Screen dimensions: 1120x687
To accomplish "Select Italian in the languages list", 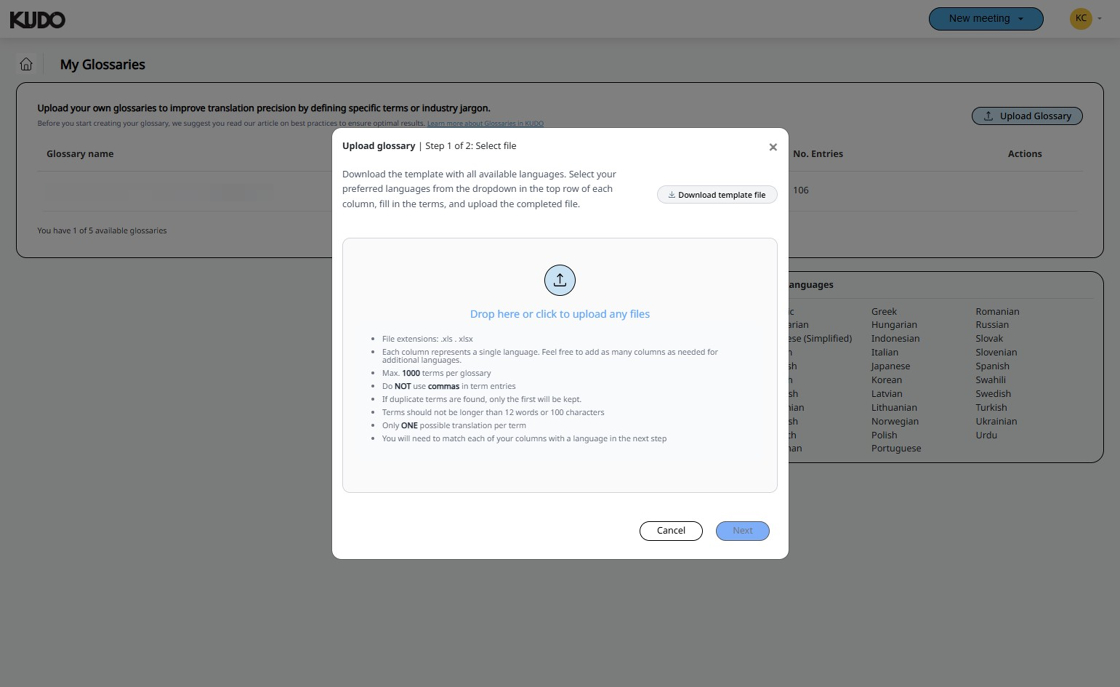I will 884,352.
